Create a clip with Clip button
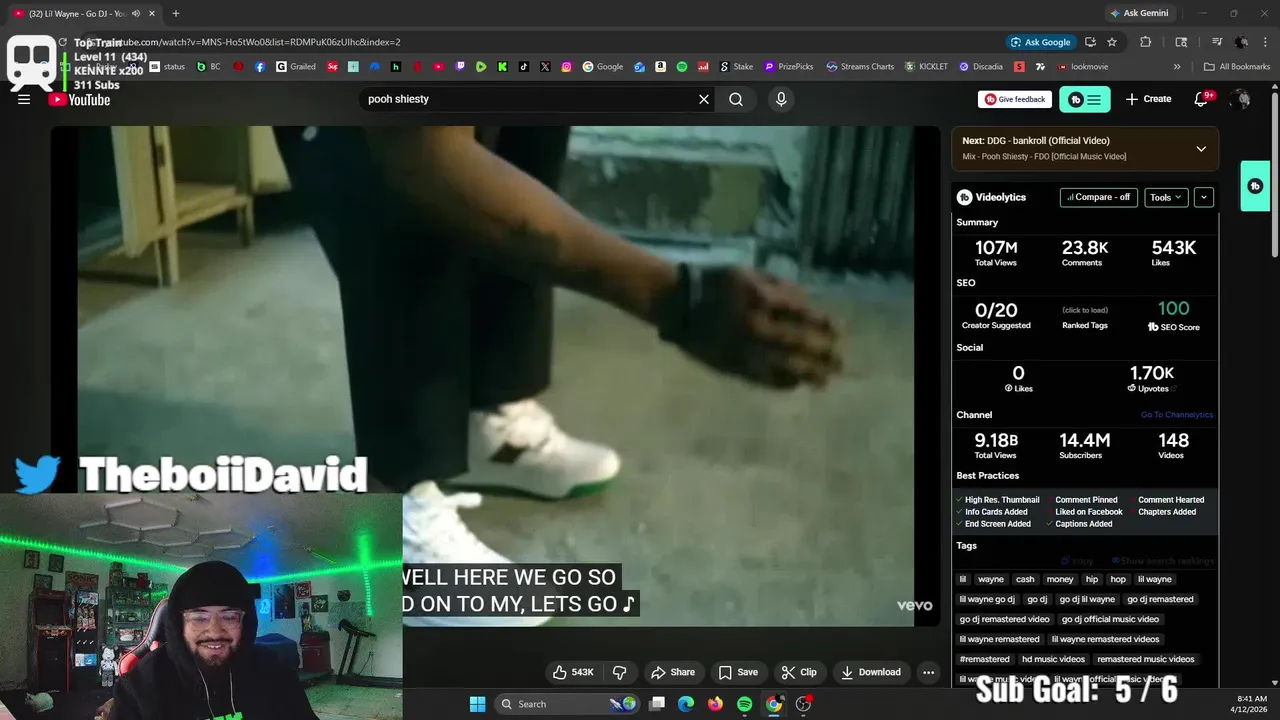Image resolution: width=1280 pixels, height=720 pixels. pyautogui.click(x=798, y=672)
